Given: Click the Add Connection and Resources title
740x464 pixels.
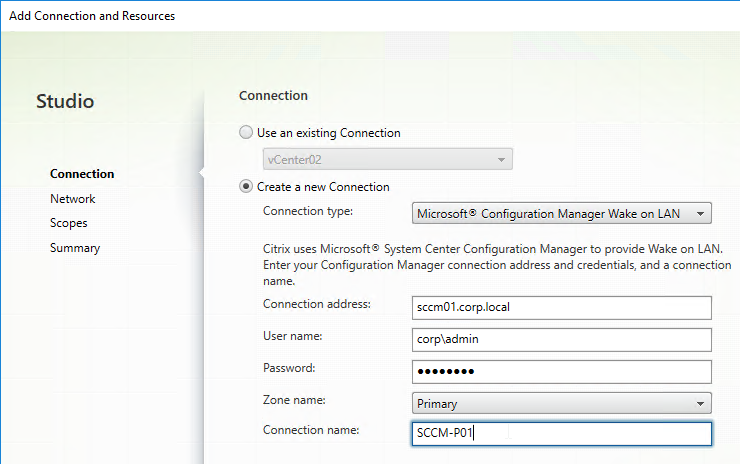Looking at the screenshot, I should pyautogui.click(x=92, y=16).
